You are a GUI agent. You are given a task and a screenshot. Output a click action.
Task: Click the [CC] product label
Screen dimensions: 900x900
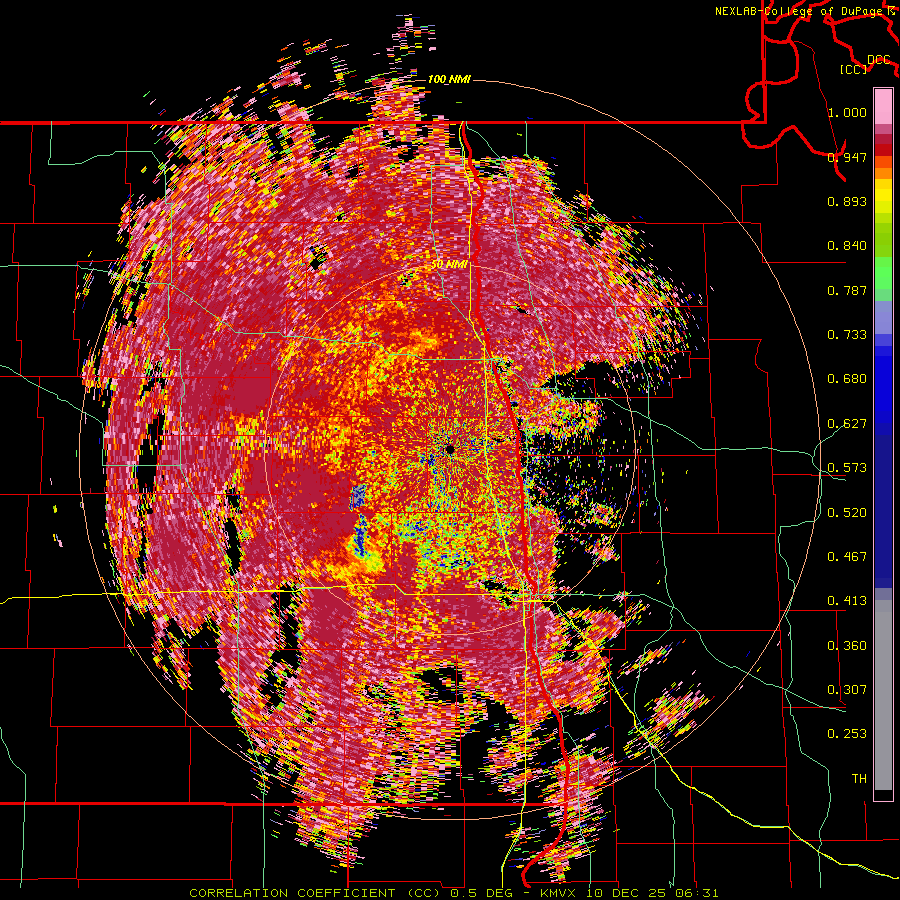click(854, 69)
